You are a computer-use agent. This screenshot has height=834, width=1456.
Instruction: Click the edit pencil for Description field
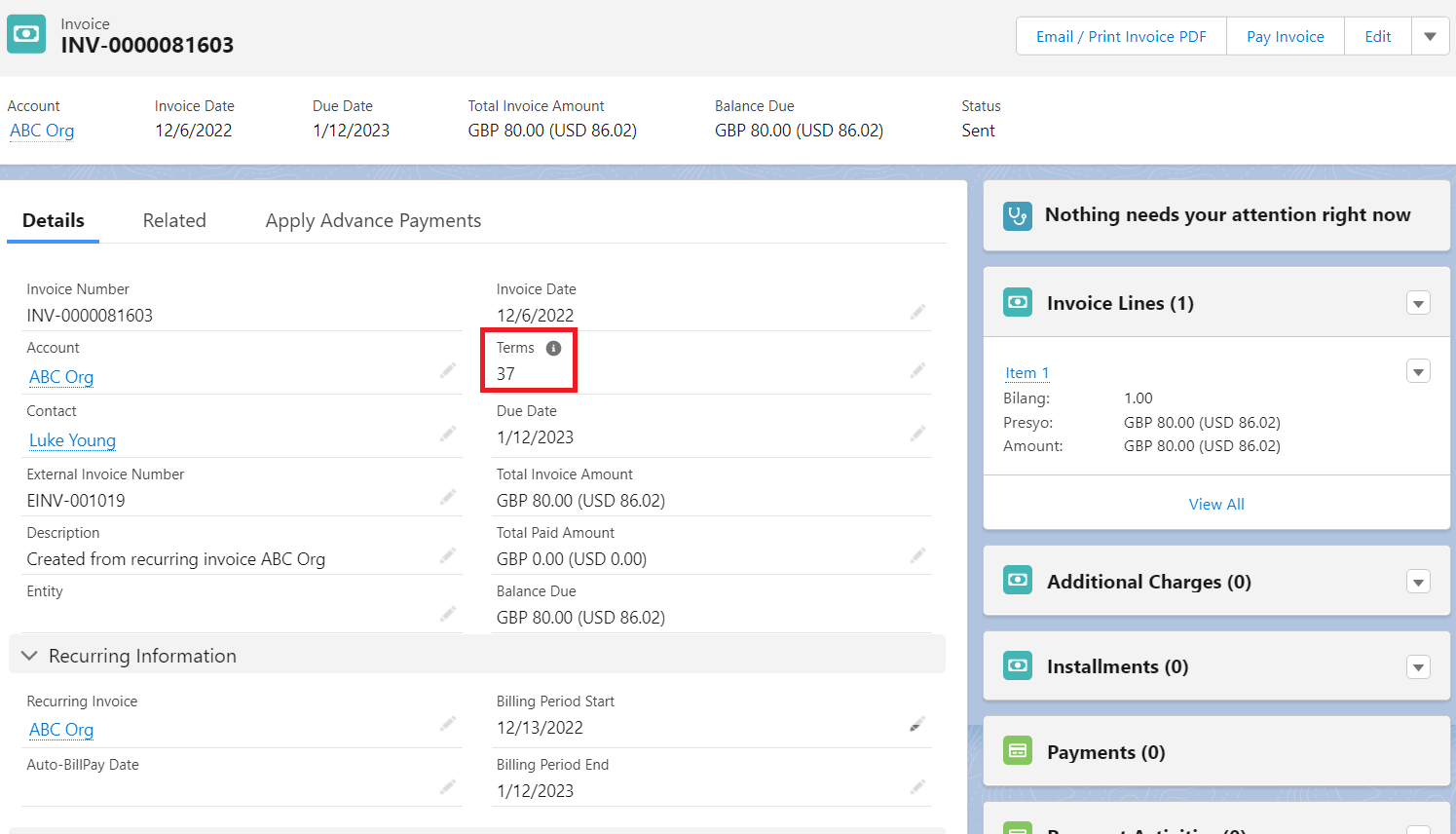[x=448, y=555]
